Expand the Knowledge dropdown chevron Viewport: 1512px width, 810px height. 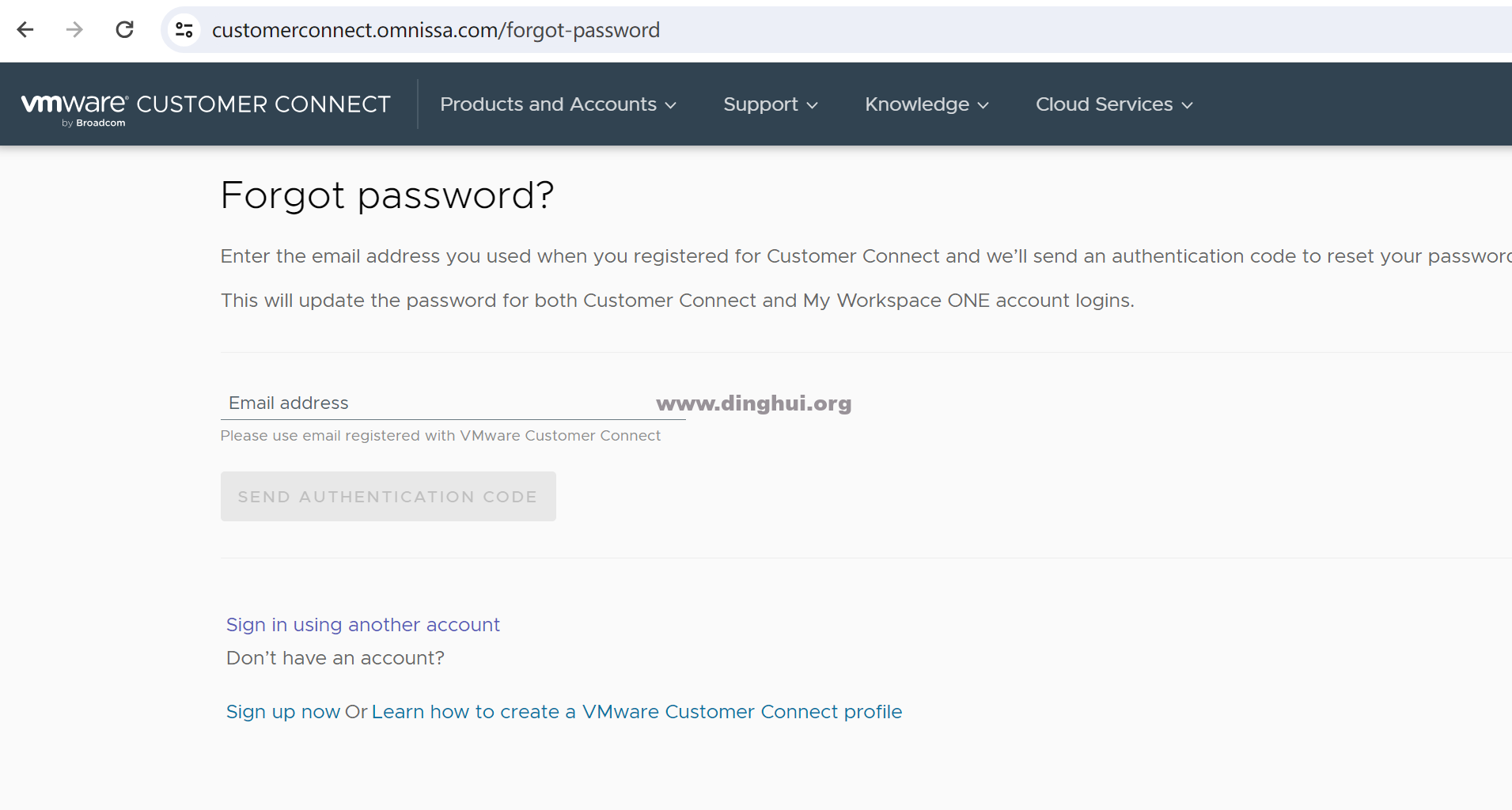983,105
